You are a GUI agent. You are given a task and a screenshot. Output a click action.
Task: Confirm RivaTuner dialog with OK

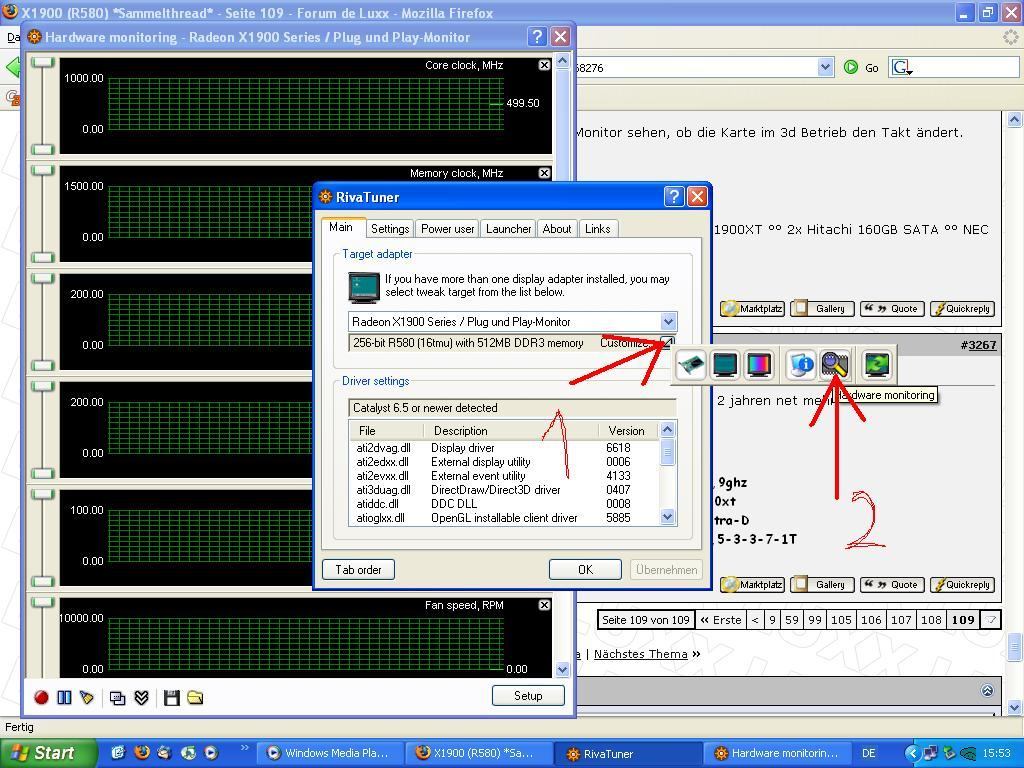[585, 569]
